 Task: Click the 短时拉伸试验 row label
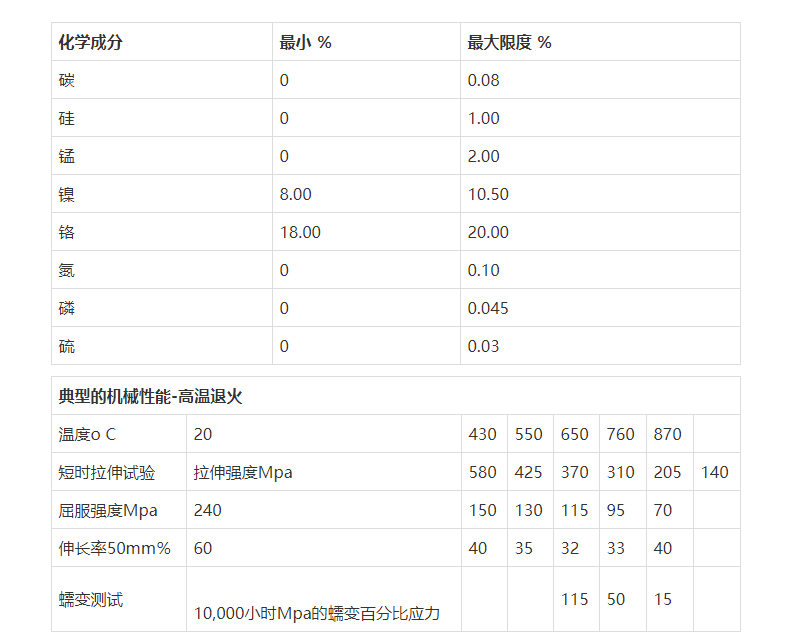[106, 473]
